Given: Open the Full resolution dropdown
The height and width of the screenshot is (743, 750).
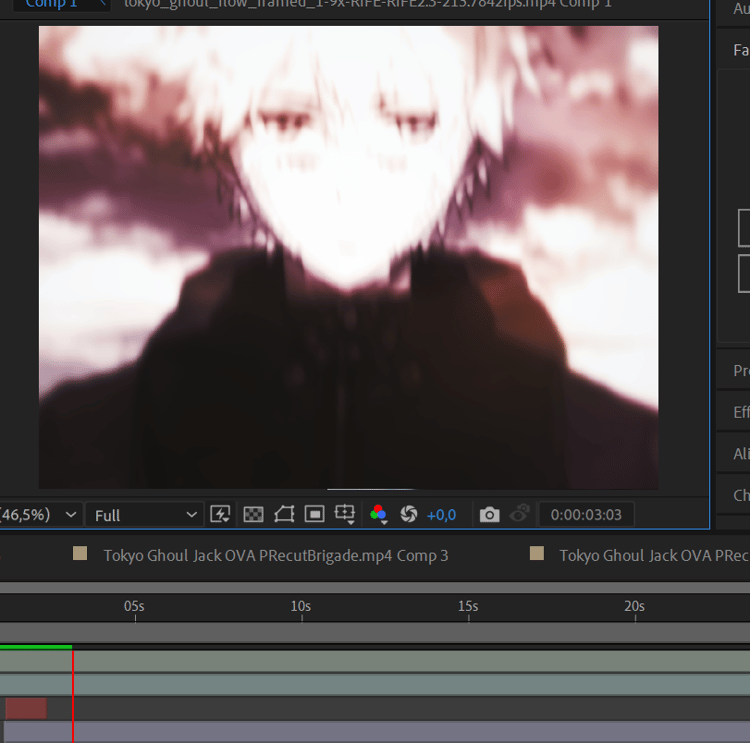Looking at the screenshot, I should pos(145,515).
